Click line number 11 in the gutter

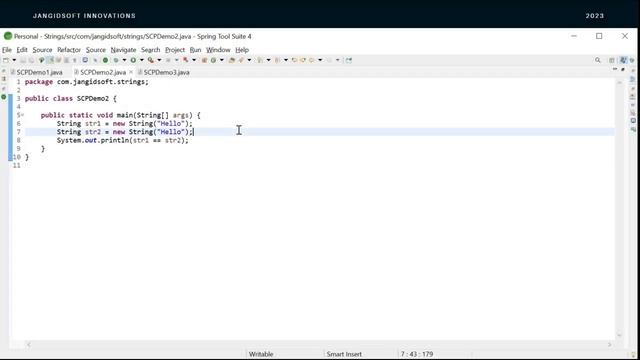click(x=16, y=165)
